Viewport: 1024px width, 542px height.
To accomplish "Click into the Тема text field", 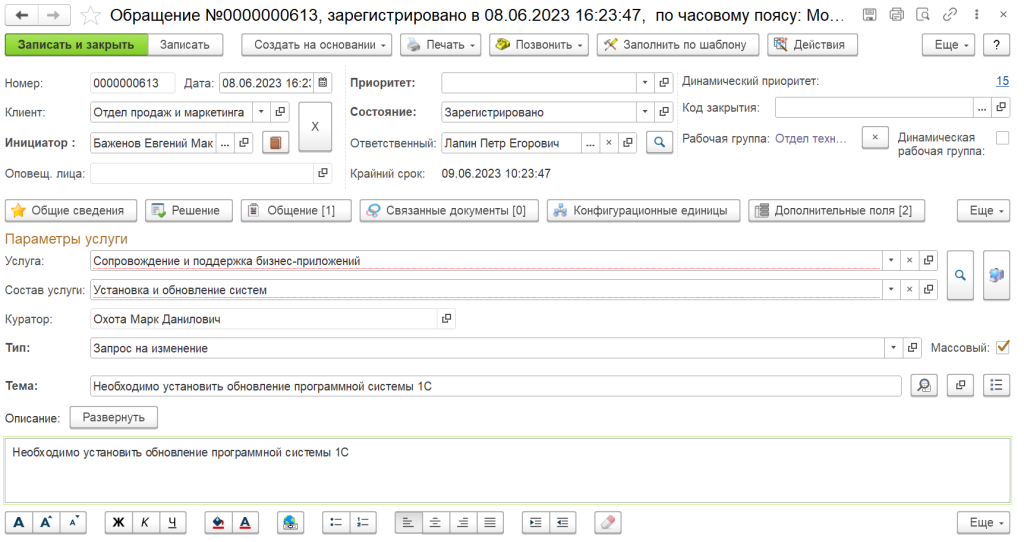I will [x=495, y=385].
